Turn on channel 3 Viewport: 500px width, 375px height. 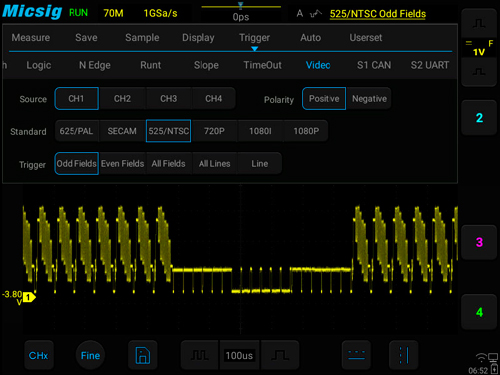pyautogui.click(x=479, y=242)
